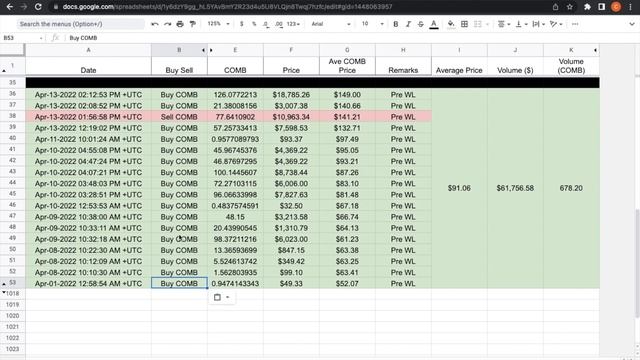
Task: Click the B53 name box
Action: (x=22, y=38)
